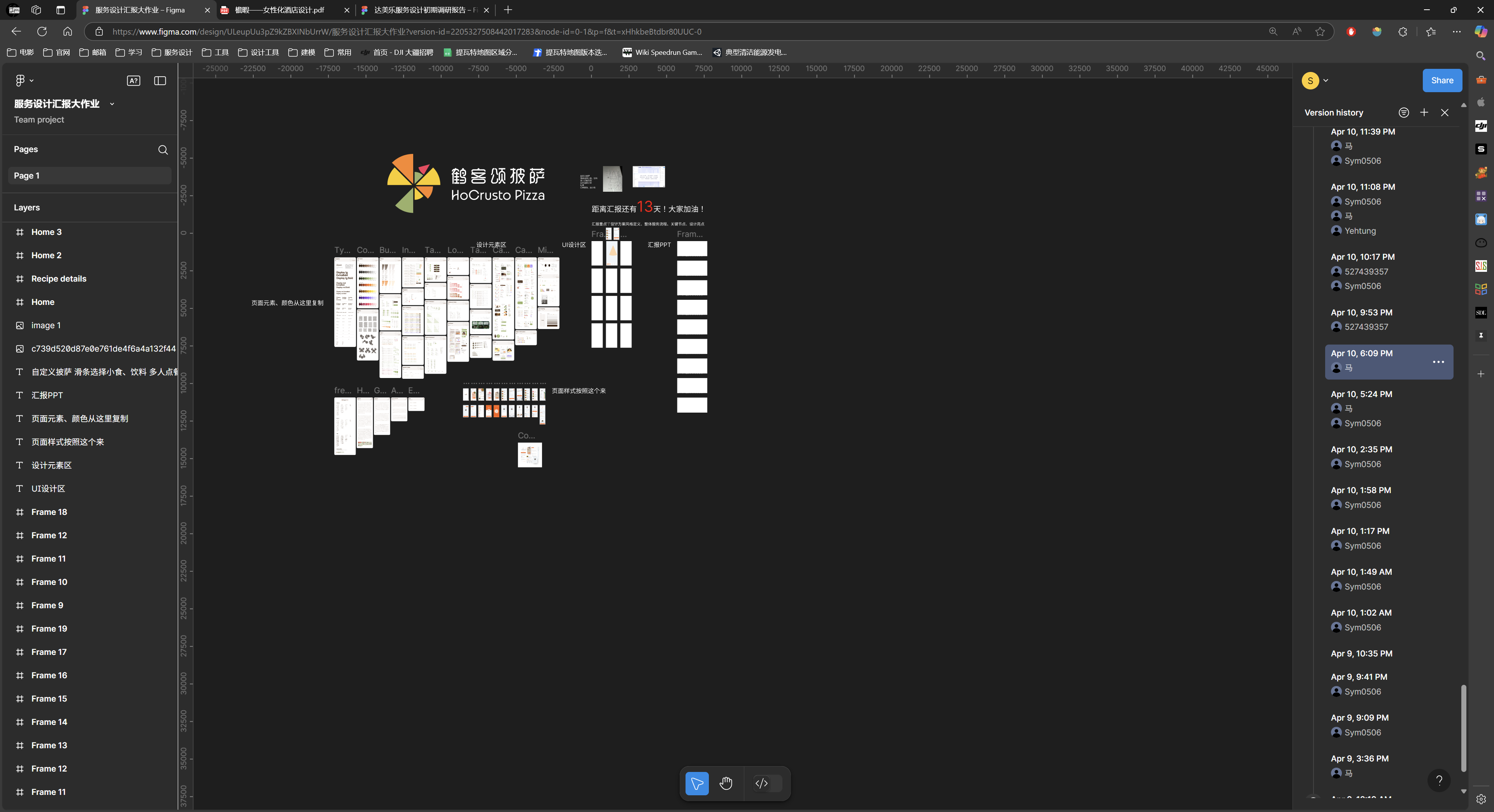Screen dimensions: 1494x812
Task: Open the user avatar S dropdown
Action: pos(1315,80)
